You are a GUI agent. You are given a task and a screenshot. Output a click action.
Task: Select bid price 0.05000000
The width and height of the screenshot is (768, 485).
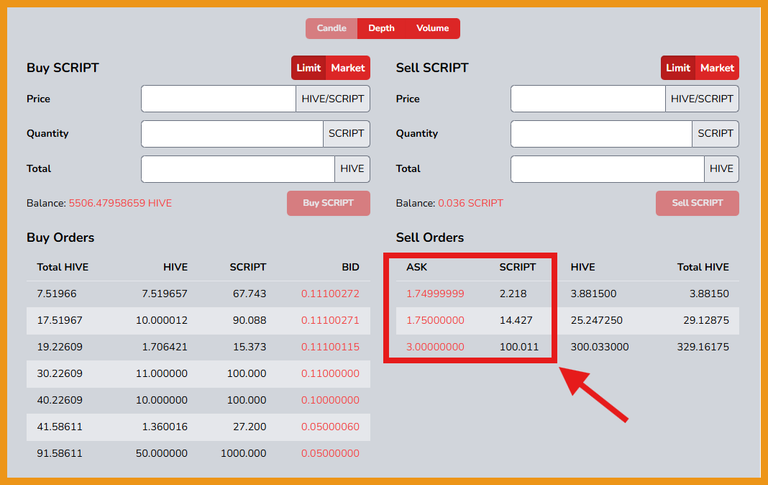330,453
